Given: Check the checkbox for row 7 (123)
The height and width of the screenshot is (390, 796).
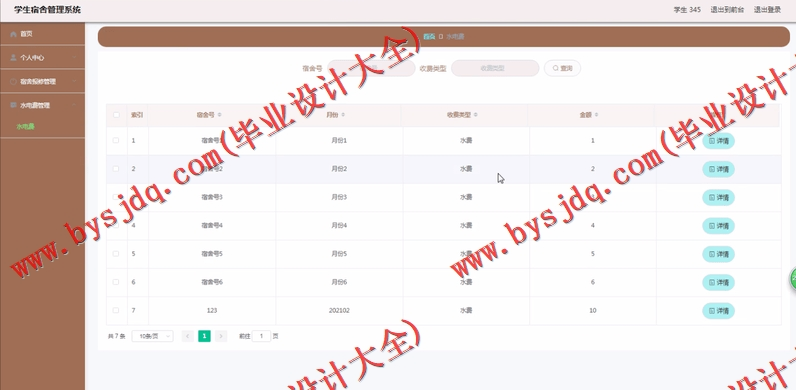Looking at the screenshot, I should pos(116,310).
